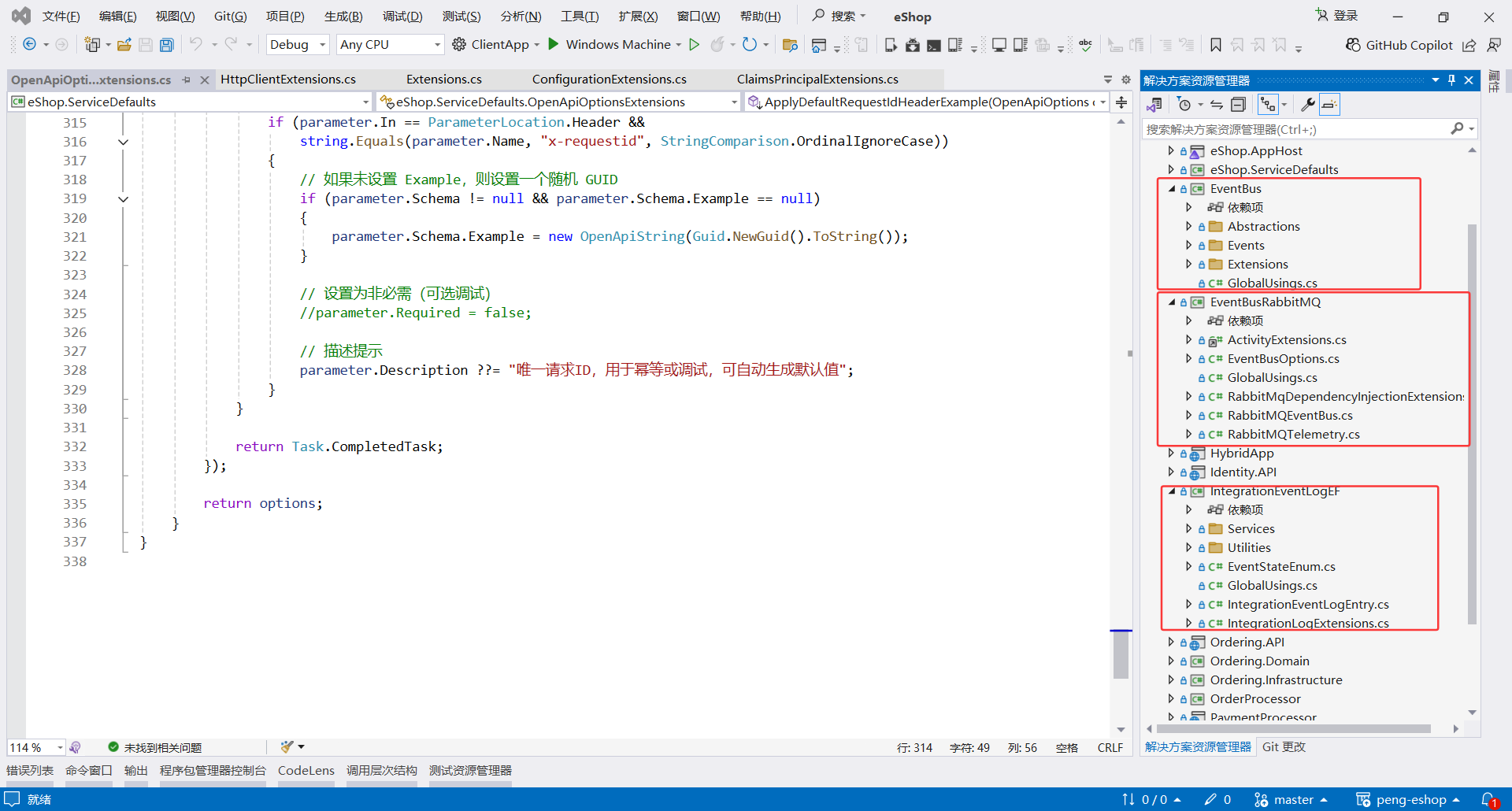This screenshot has height=811, width=1512.
Task: Click the Restart circular arrow icon
Action: pos(750,44)
